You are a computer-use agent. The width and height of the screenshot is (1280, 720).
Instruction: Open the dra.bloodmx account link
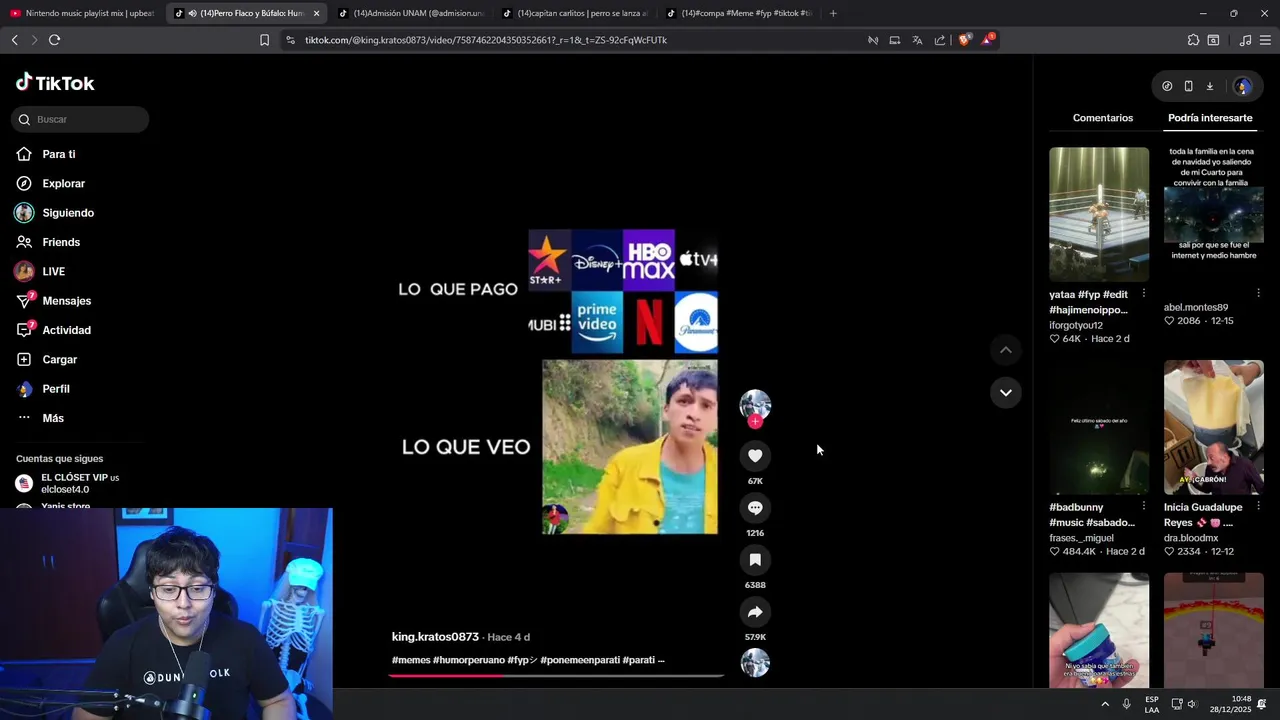pos(1191,538)
